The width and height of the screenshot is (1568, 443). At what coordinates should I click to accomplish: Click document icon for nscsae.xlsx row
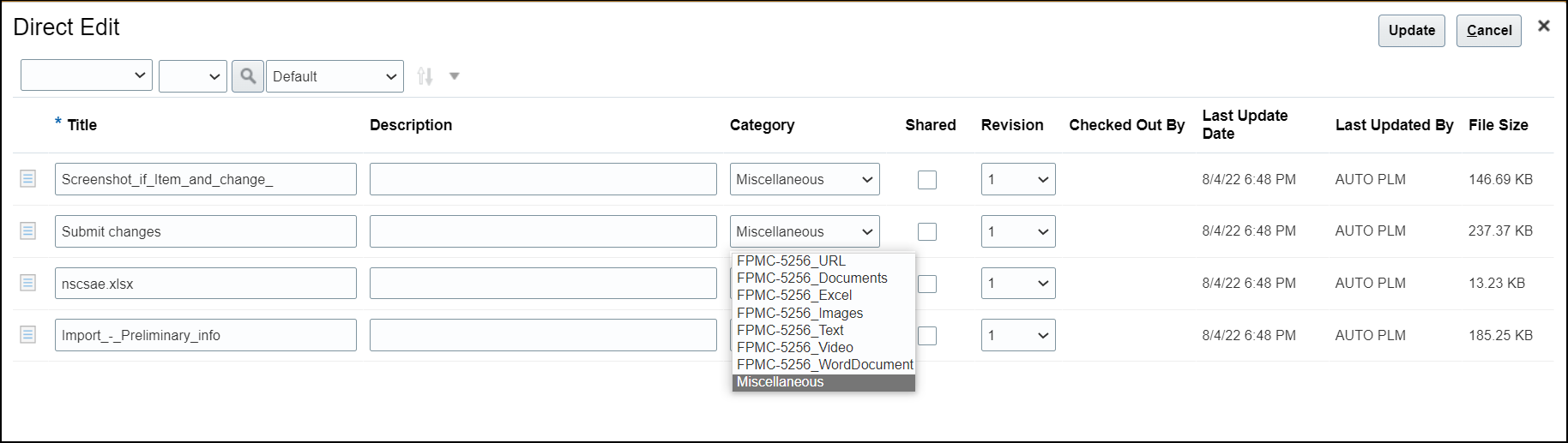click(x=28, y=283)
